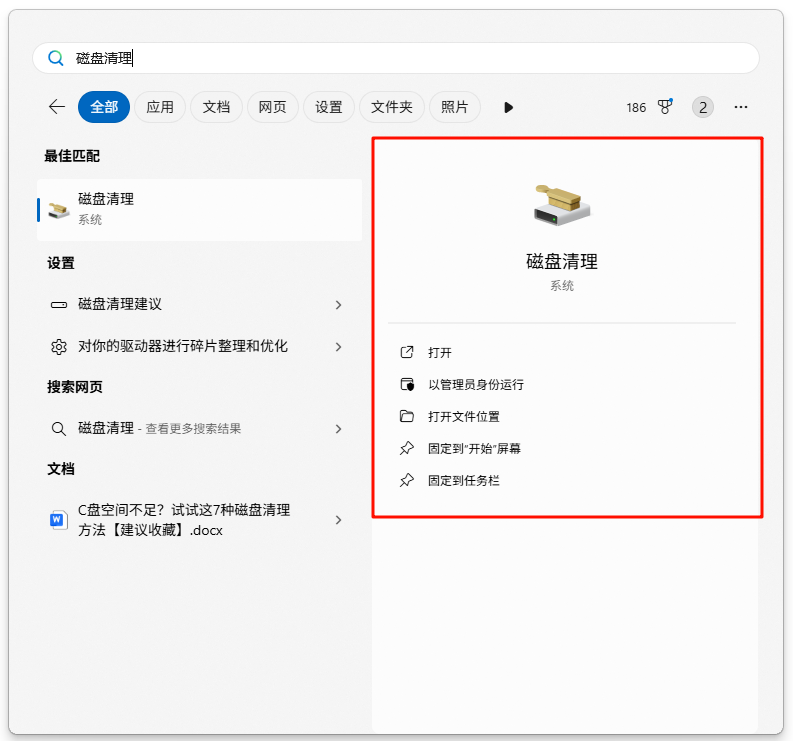Click the search magnifier icon in search box
793x741 pixels.
(56, 58)
